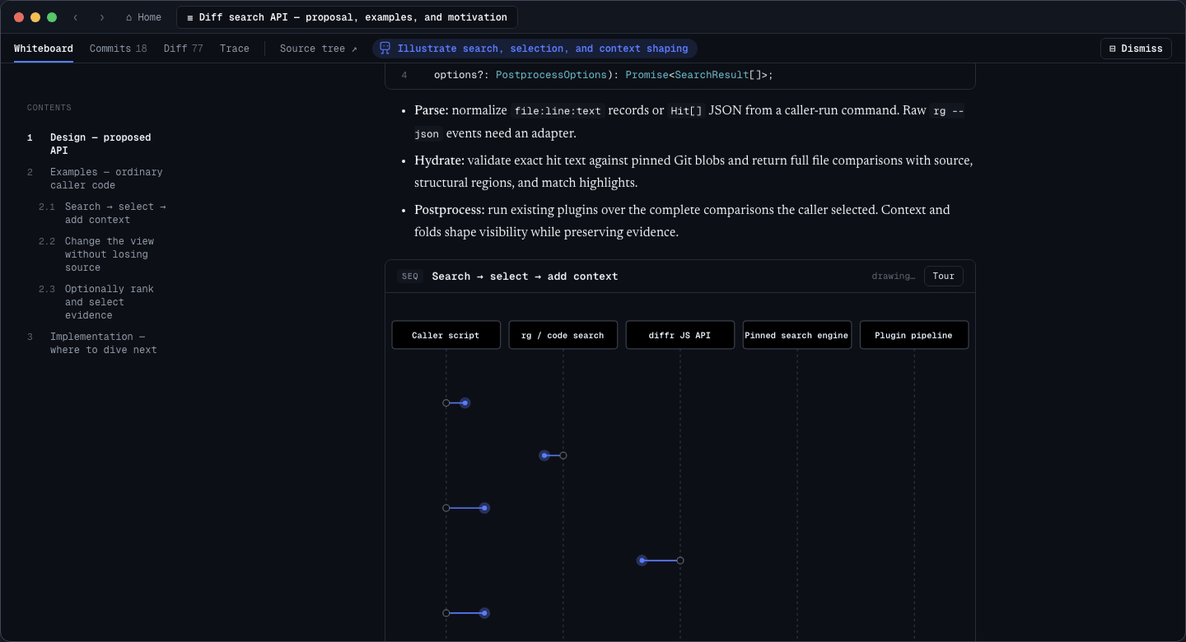Click the CONTENTS sidebar heading

pos(49,107)
